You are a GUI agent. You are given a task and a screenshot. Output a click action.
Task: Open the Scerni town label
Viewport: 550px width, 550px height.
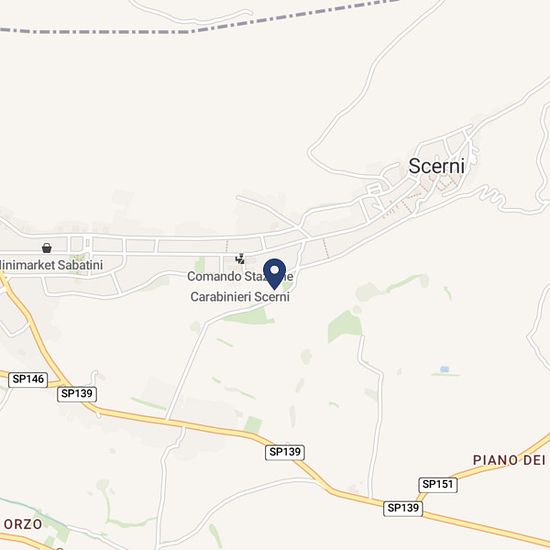click(x=437, y=166)
